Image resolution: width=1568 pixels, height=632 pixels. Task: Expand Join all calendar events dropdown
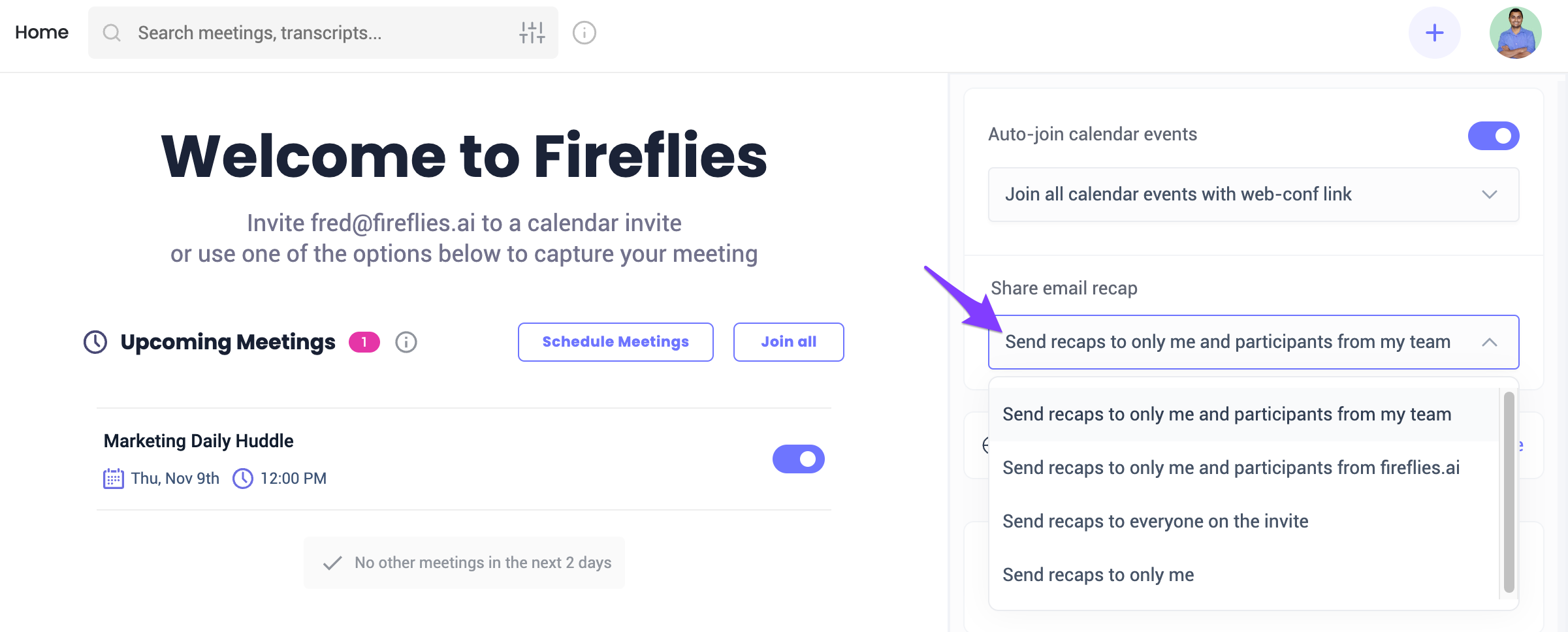click(1253, 195)
